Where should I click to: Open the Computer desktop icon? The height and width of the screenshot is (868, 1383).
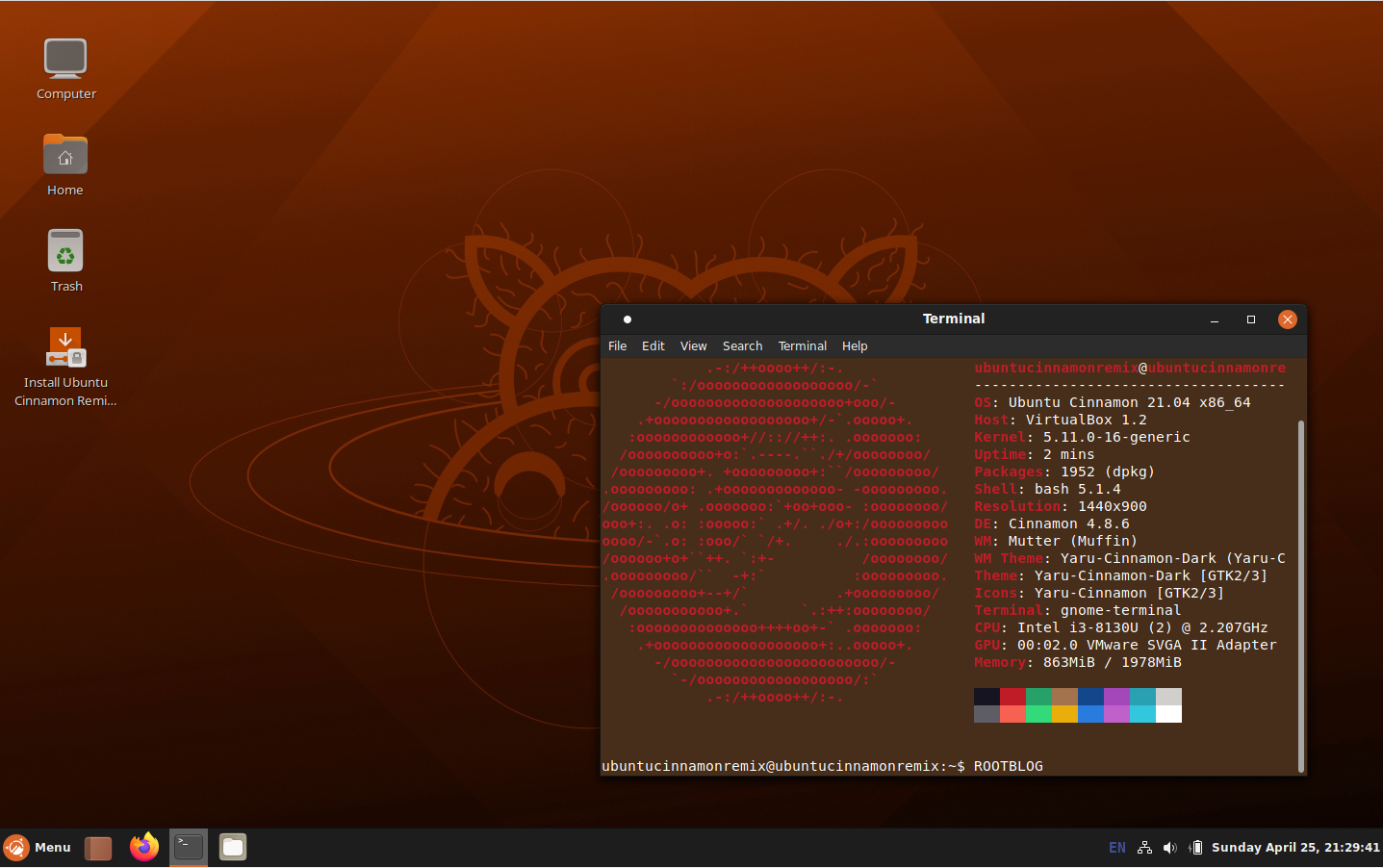[65, 60]
